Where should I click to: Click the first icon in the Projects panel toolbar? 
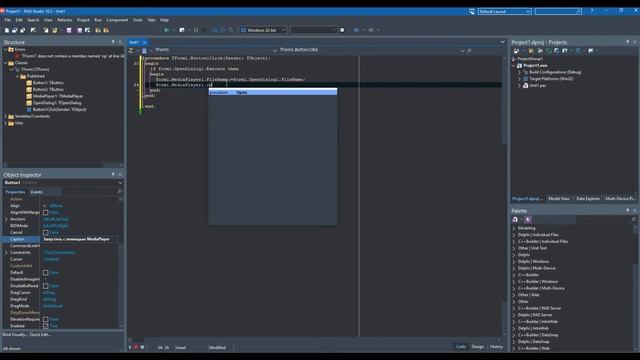tap(516, 51)
